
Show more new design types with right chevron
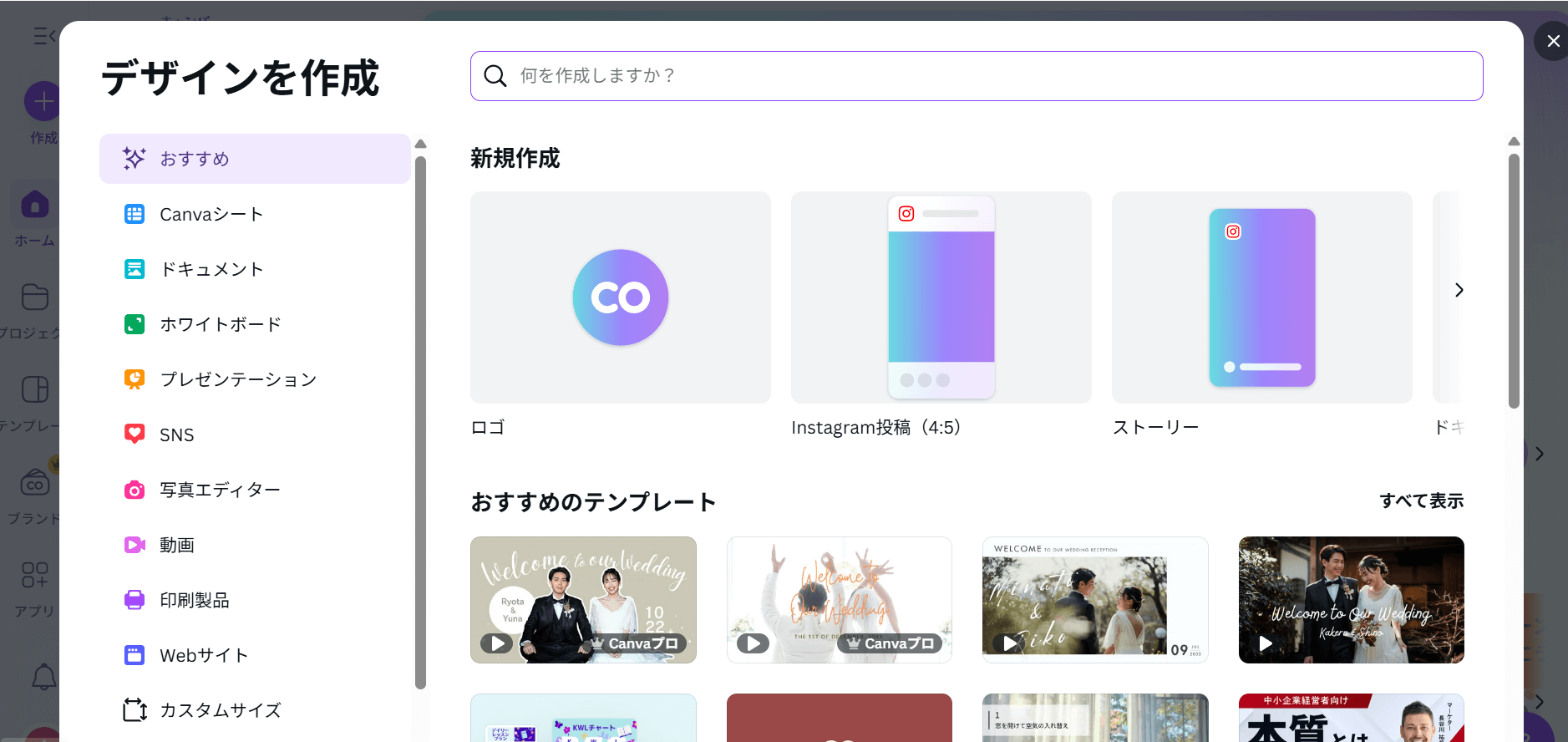[1459, 290]
